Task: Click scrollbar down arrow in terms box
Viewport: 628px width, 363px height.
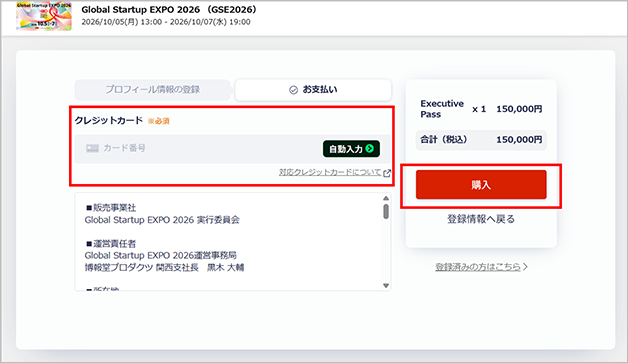Action: [x=386, y=285]
